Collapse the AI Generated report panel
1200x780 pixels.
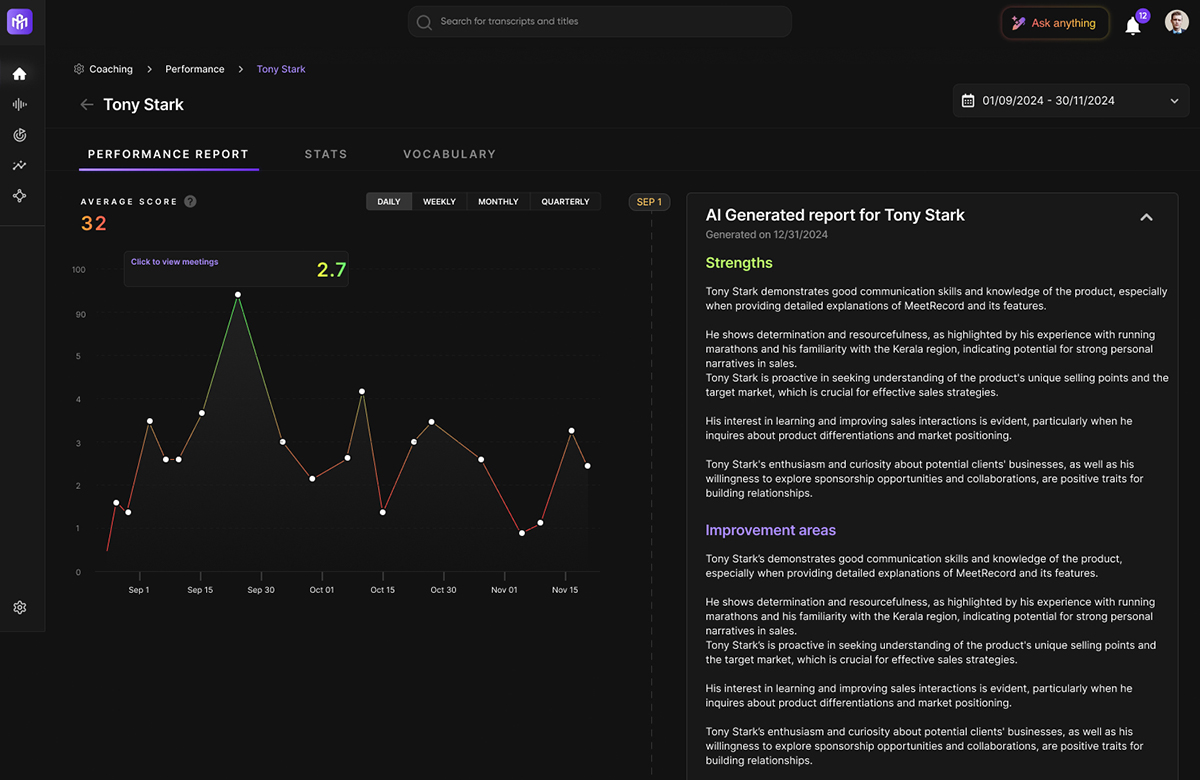[x=1146, y=217]
